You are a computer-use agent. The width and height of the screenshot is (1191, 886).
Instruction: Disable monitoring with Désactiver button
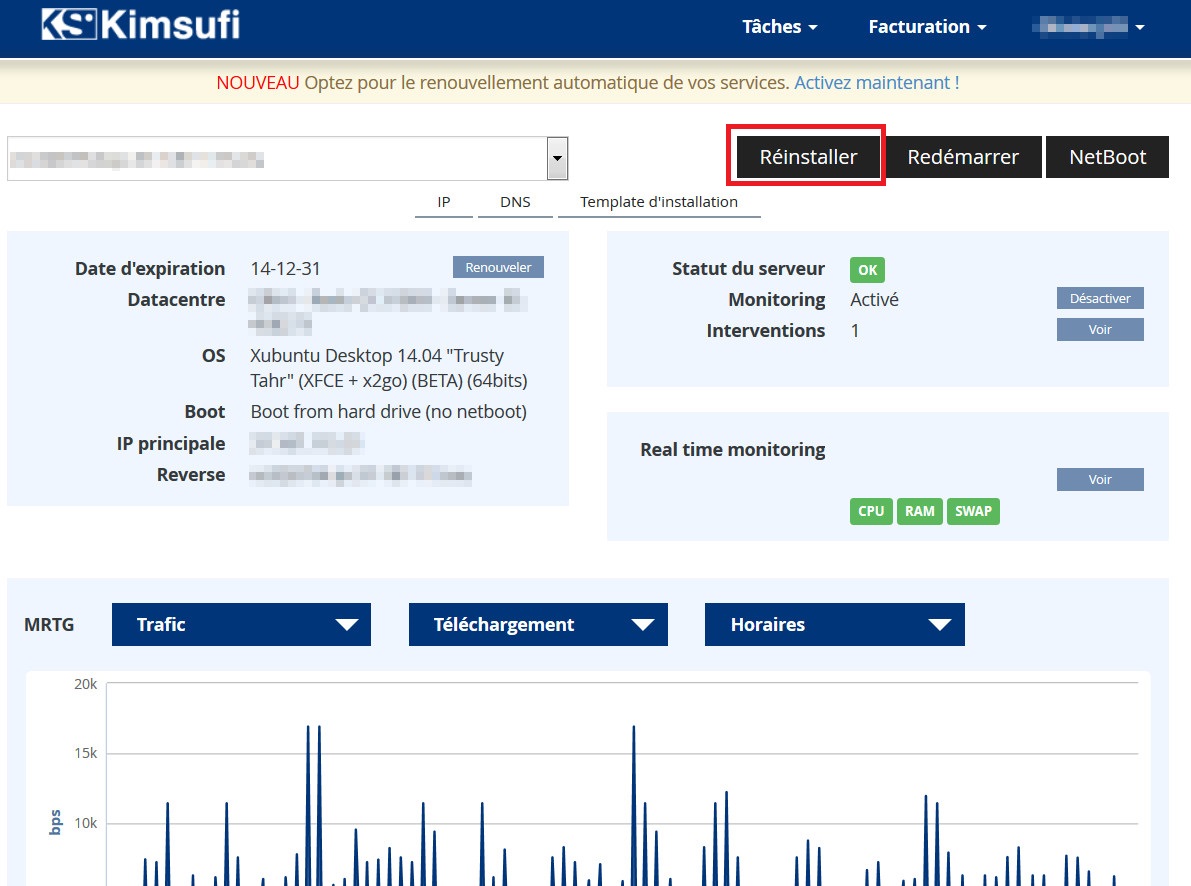tap(1099, 298)
